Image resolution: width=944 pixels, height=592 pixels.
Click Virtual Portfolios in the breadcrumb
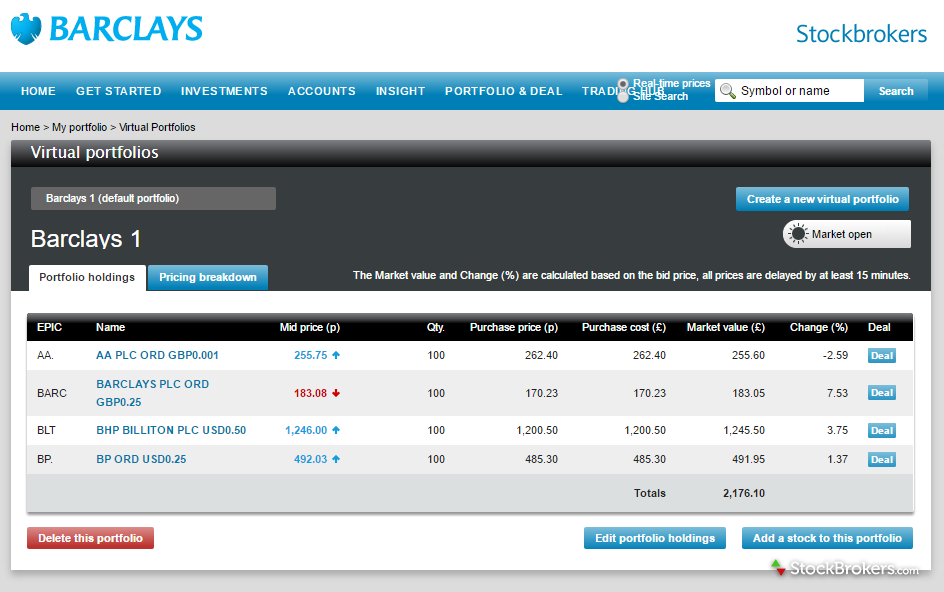coord(157,128)
